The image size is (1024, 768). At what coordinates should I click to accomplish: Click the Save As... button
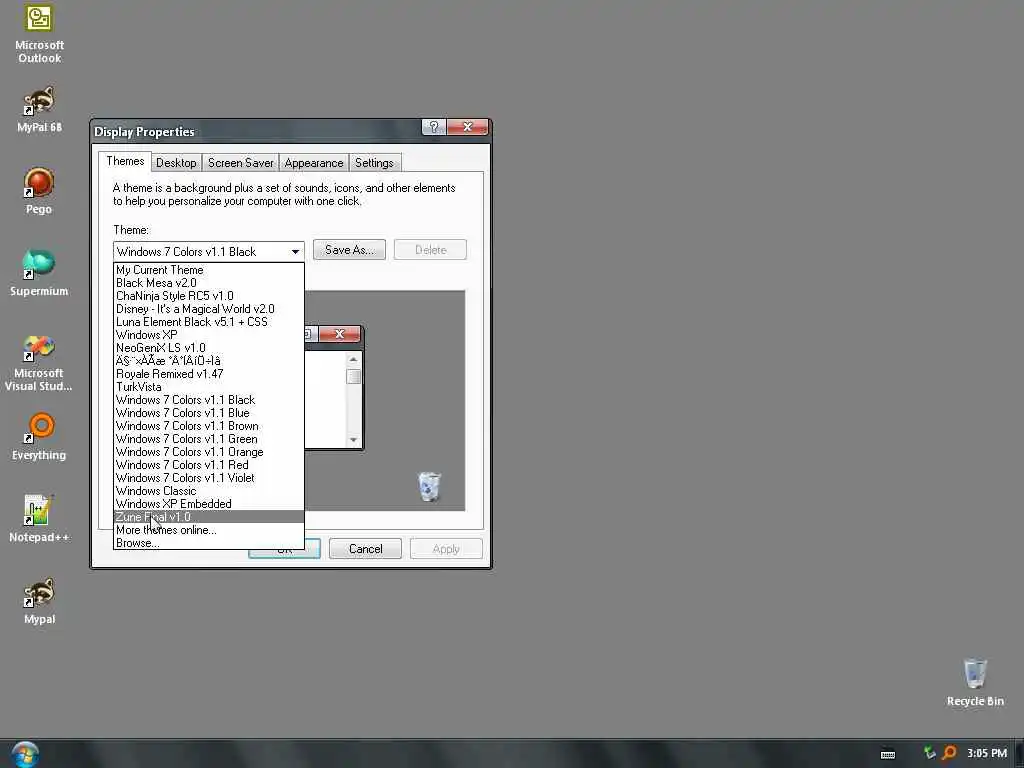[x=349, y=249]
